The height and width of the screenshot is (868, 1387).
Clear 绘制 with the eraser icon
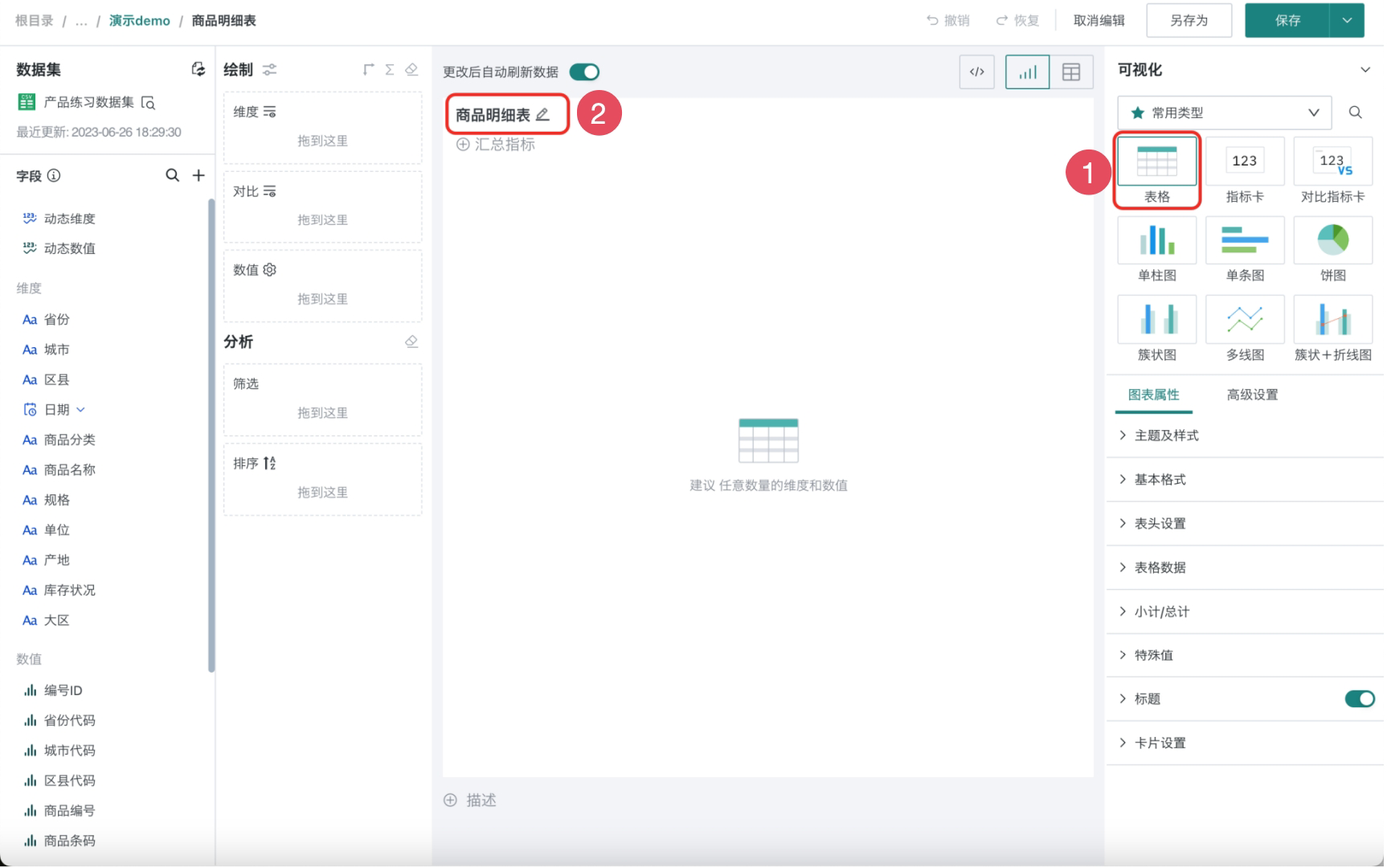coord(411,70)
